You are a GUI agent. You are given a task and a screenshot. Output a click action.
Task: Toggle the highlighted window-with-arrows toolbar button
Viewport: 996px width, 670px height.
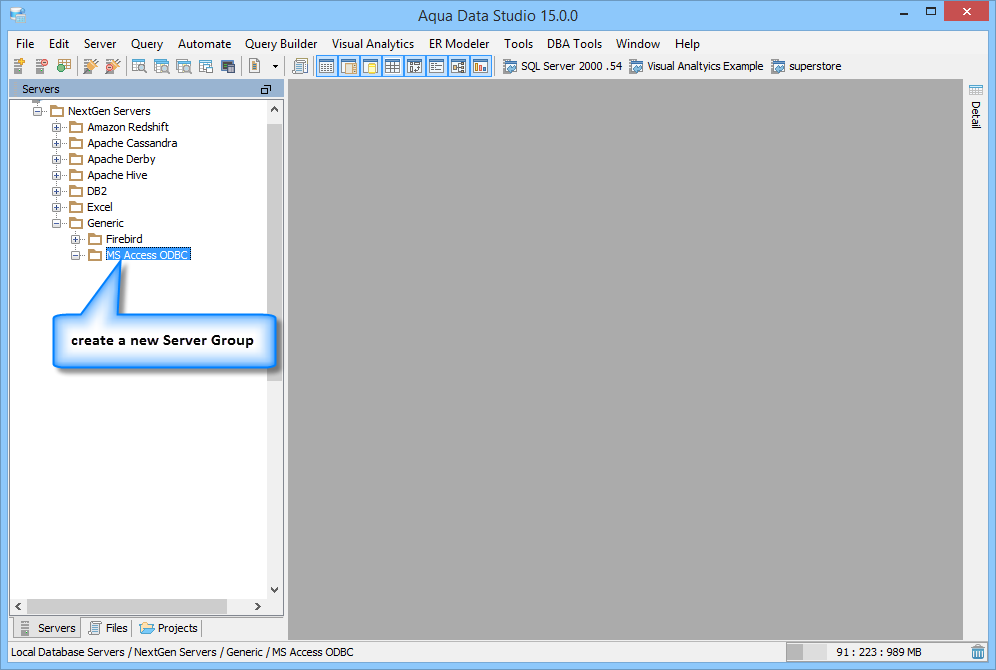click(x=415, y=66)
